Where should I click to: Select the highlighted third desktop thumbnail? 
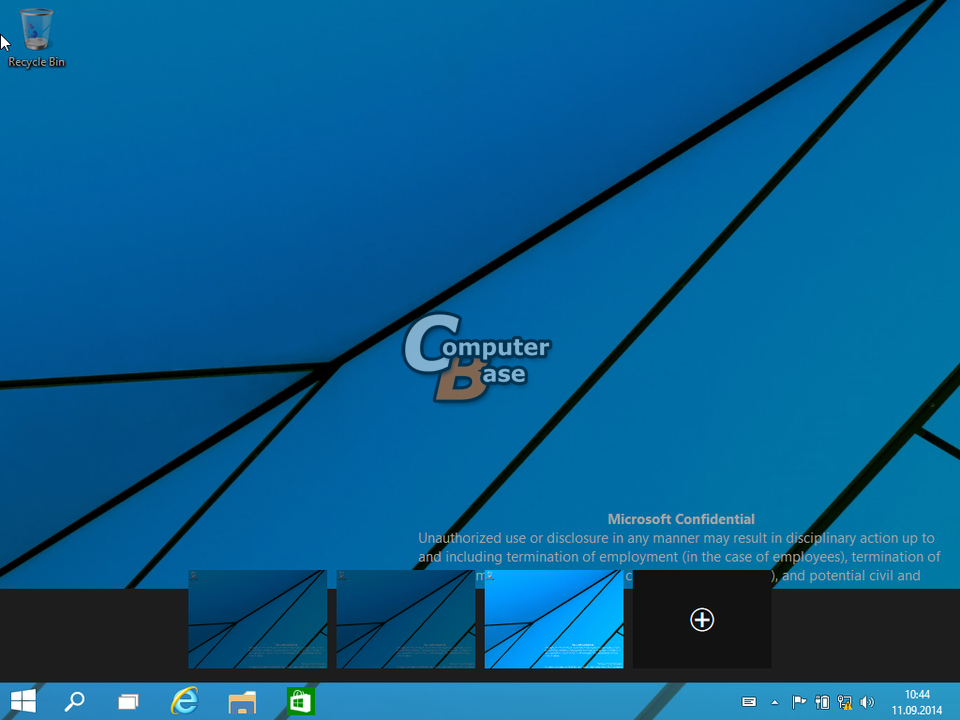554,619
